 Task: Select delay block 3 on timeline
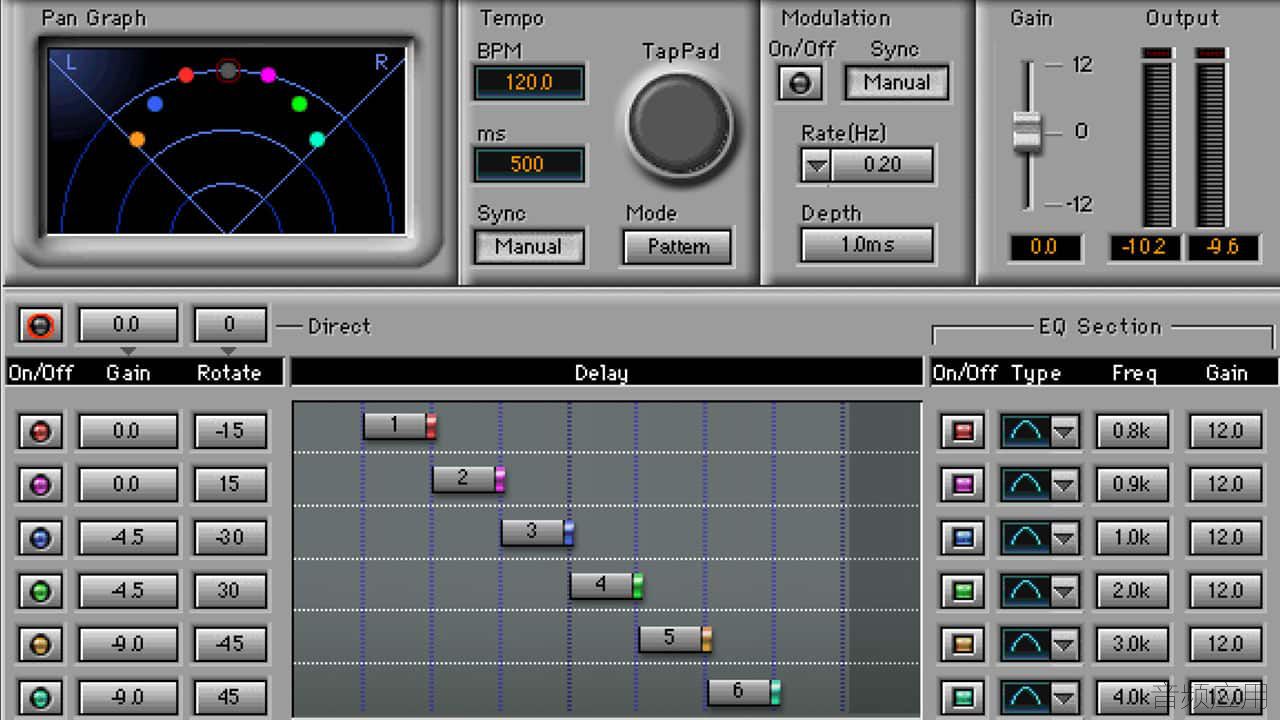click(x=537, y=532)
